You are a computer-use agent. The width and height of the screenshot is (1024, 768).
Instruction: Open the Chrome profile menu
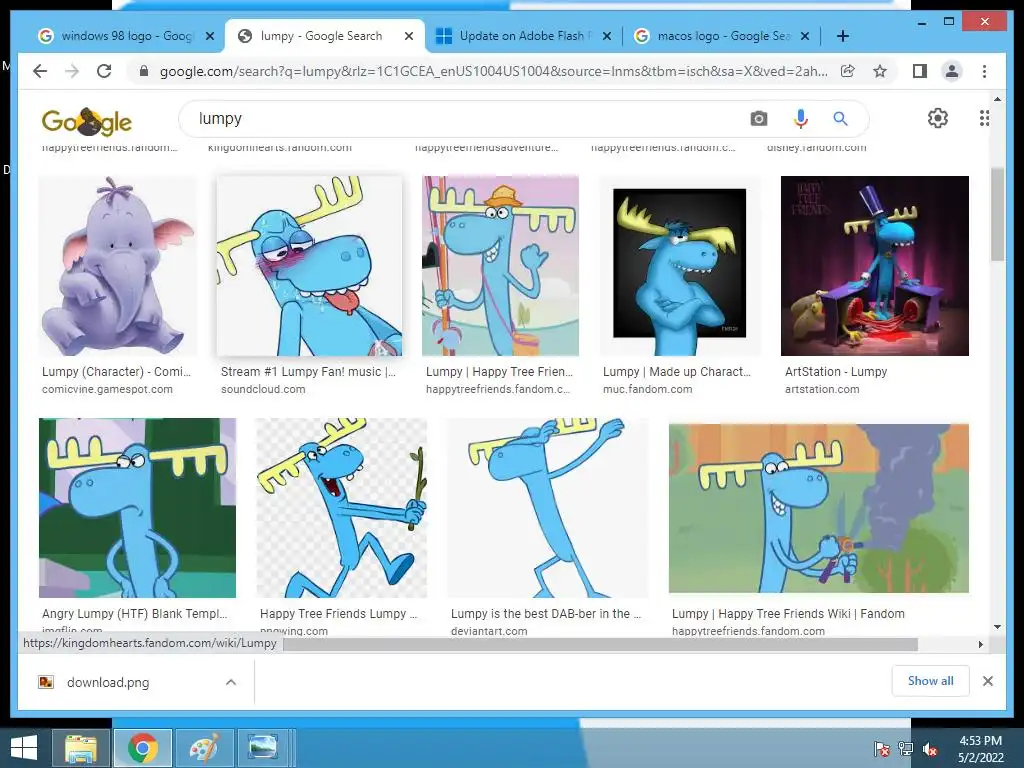point(952,71)
